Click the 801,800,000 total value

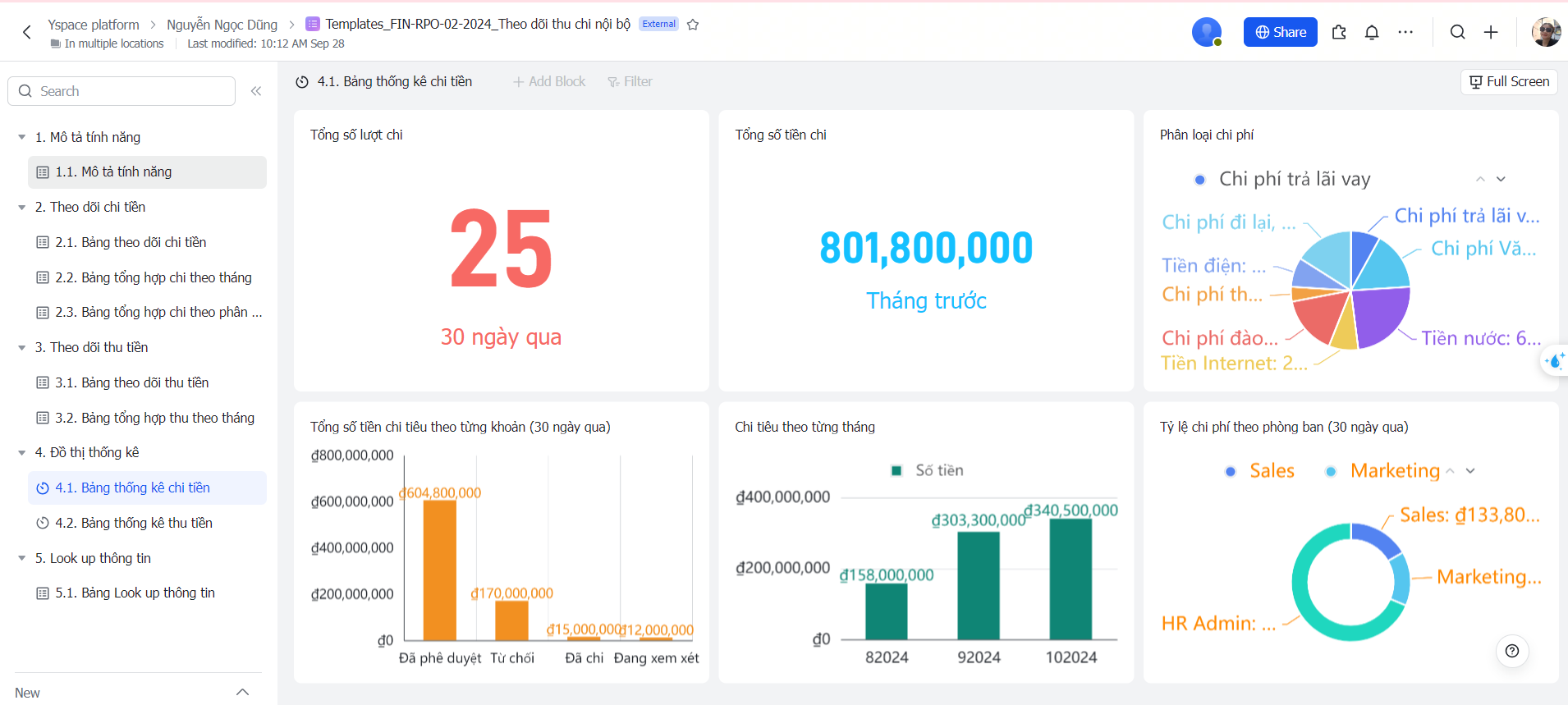pos(926,248)
